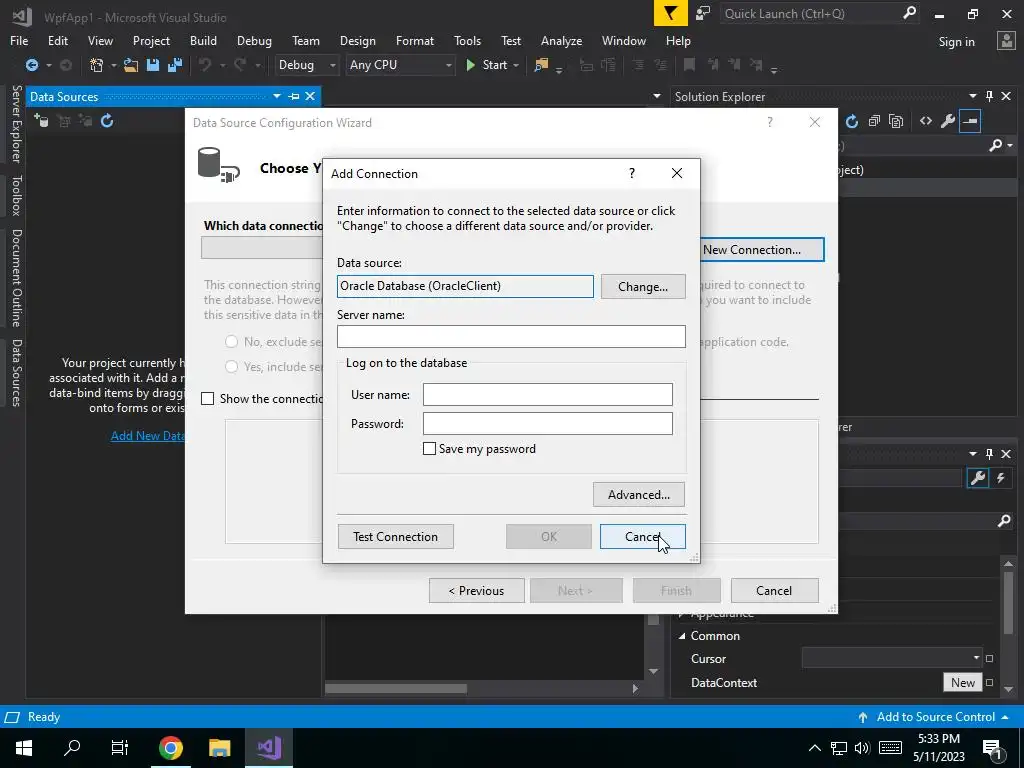The height and width of the screenshot is (768, 1024).
Task: Check the Save my password checkbox
Action: point(429,449)
